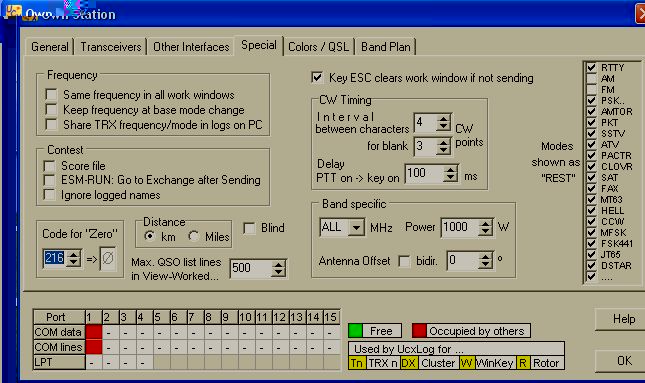Toggle JT65 in the modes list
The width and height of the screenshot is (645, 383).
pos(592,254)
